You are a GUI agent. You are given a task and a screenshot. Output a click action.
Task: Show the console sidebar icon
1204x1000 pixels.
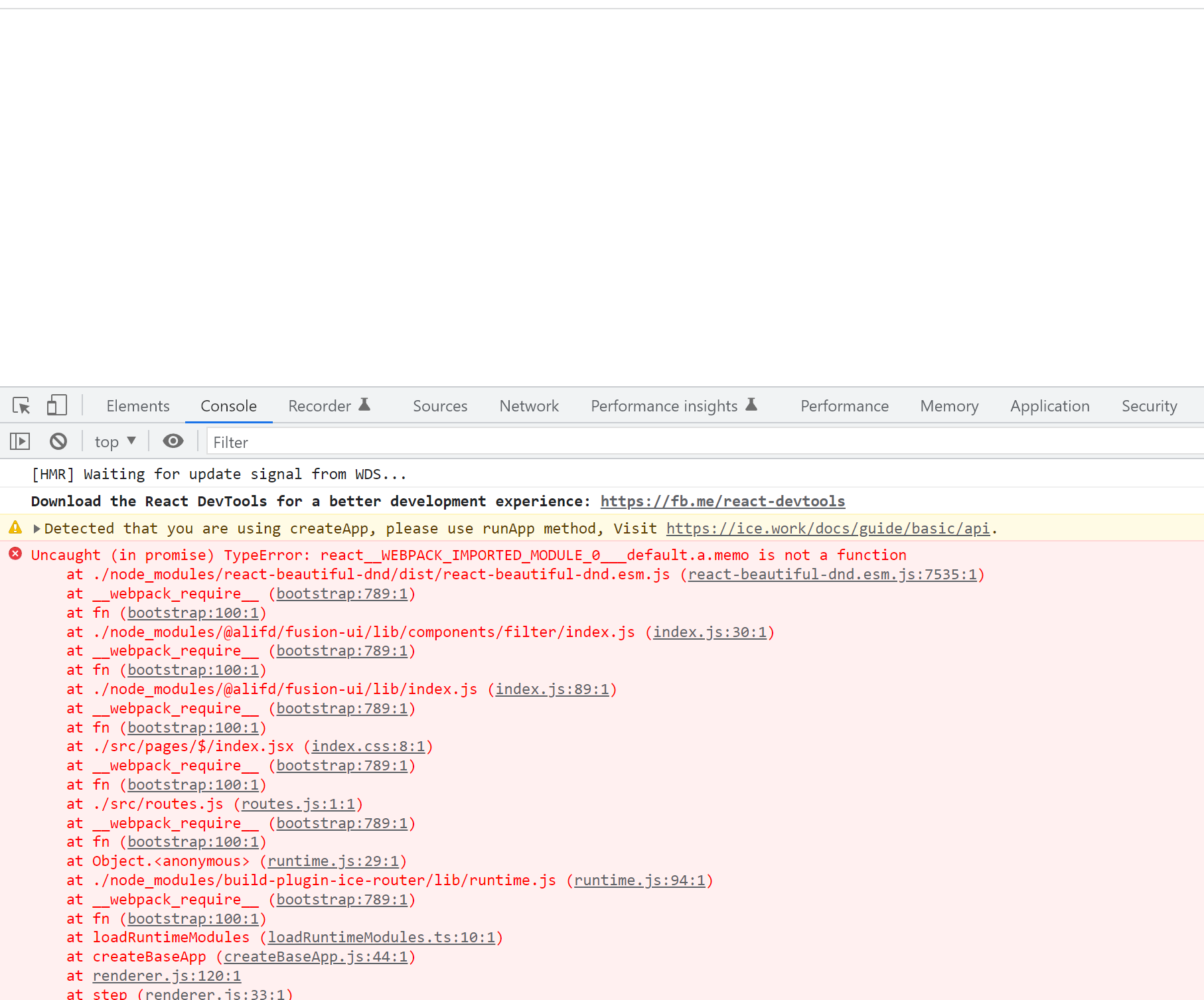(x=20, y=441)
